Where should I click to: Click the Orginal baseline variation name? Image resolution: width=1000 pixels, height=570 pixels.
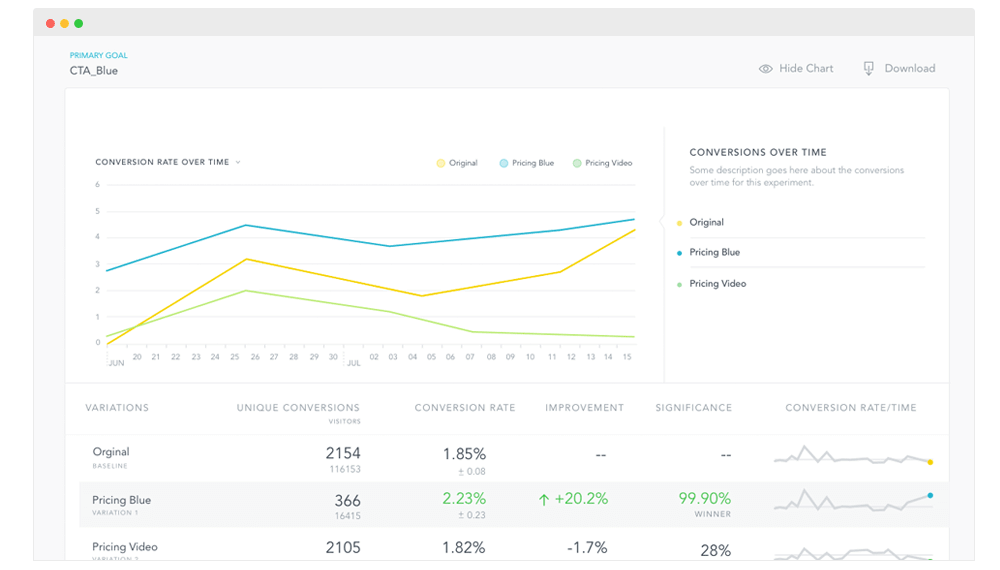coord(111,452)
